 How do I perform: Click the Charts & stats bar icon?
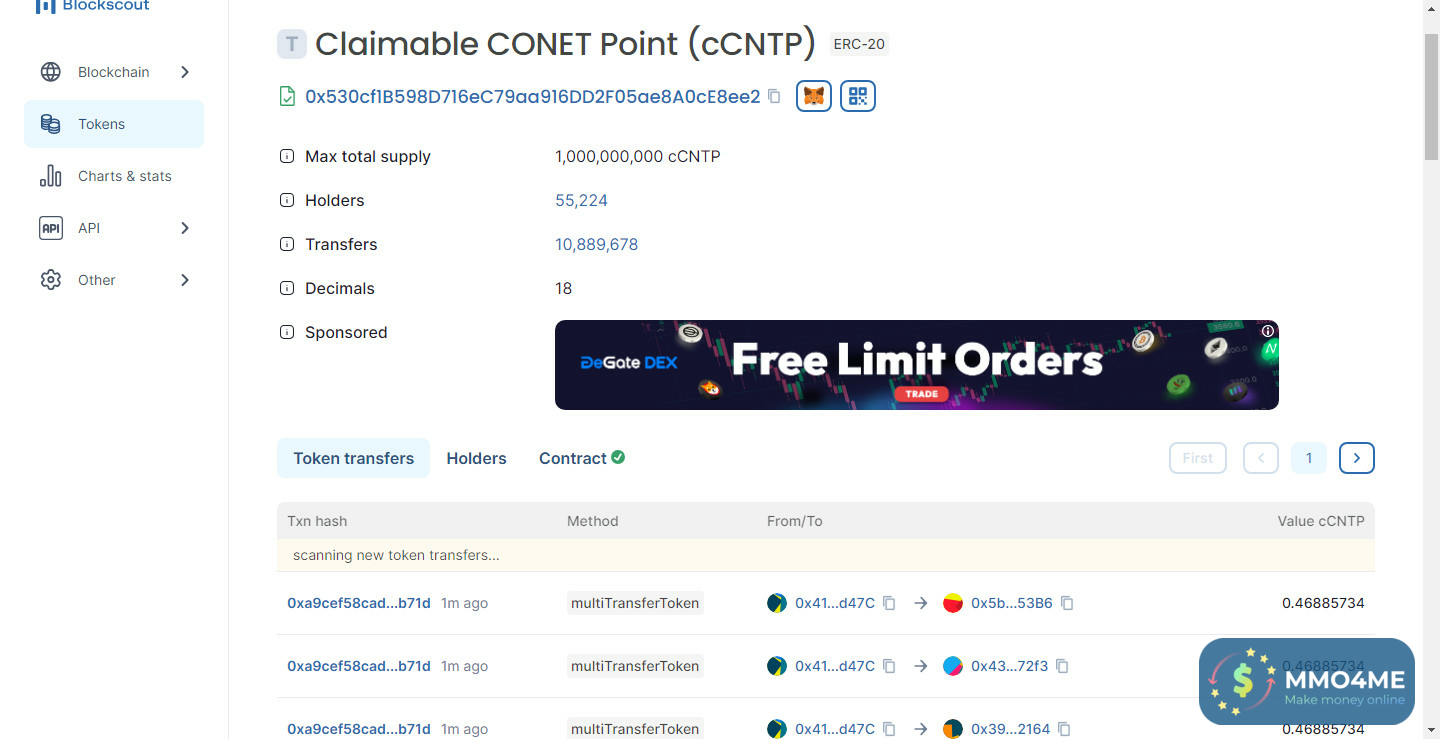(x=50, y=176)
